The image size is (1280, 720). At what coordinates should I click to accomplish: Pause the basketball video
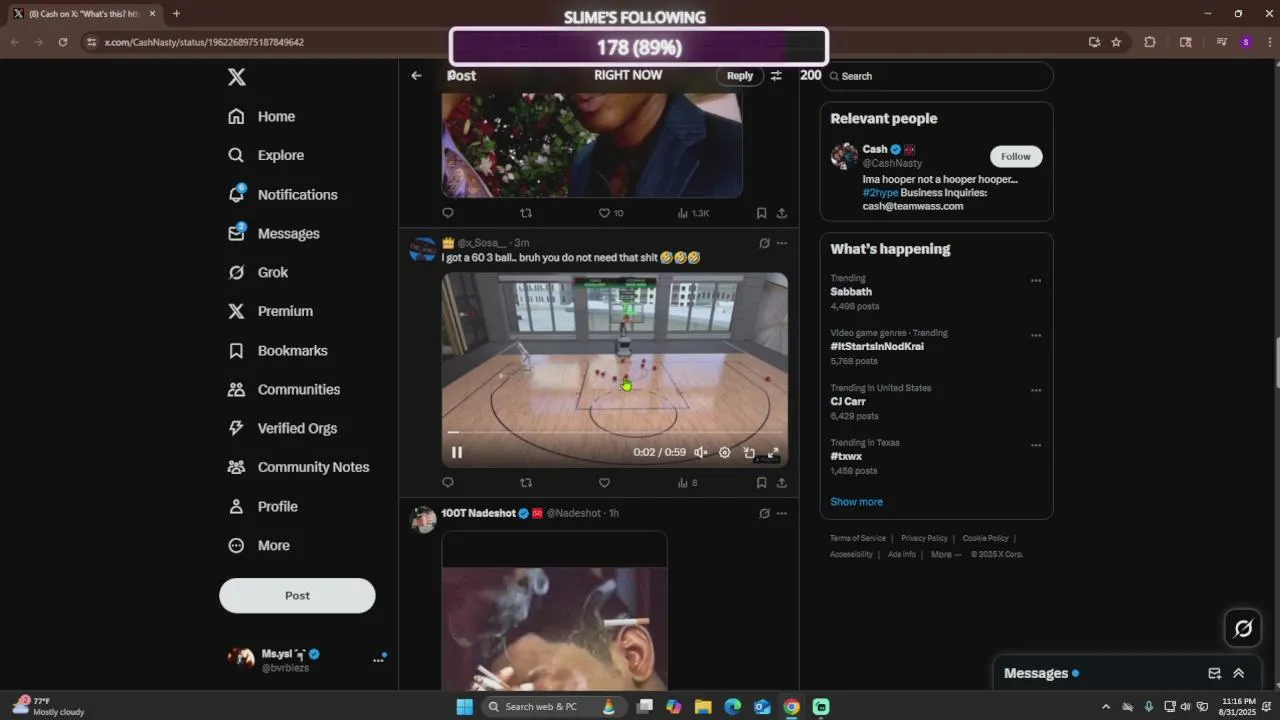pos(457,452)
